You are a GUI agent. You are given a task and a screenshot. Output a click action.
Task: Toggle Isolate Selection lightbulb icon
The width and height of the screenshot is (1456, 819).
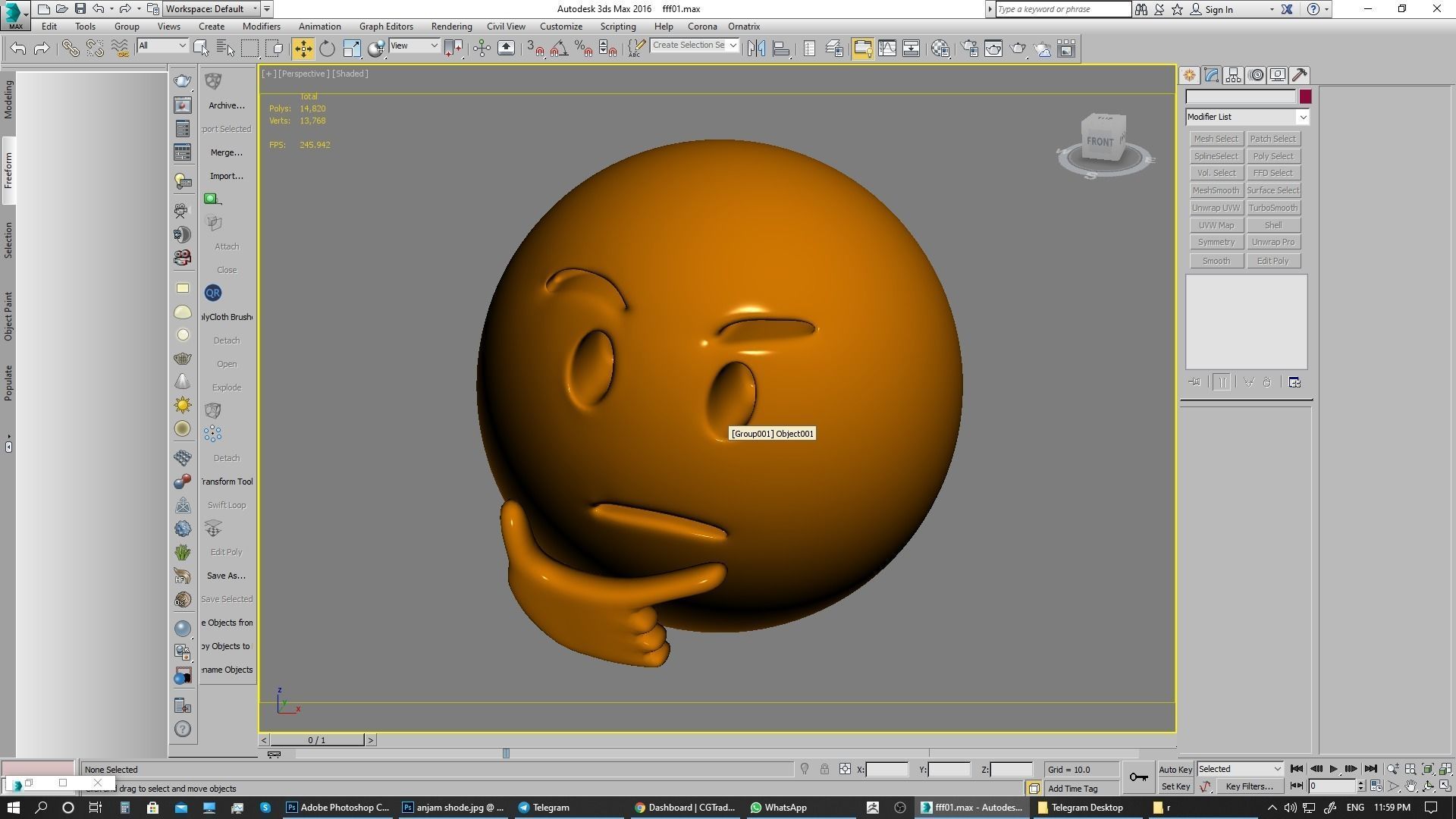click(805, 769)
